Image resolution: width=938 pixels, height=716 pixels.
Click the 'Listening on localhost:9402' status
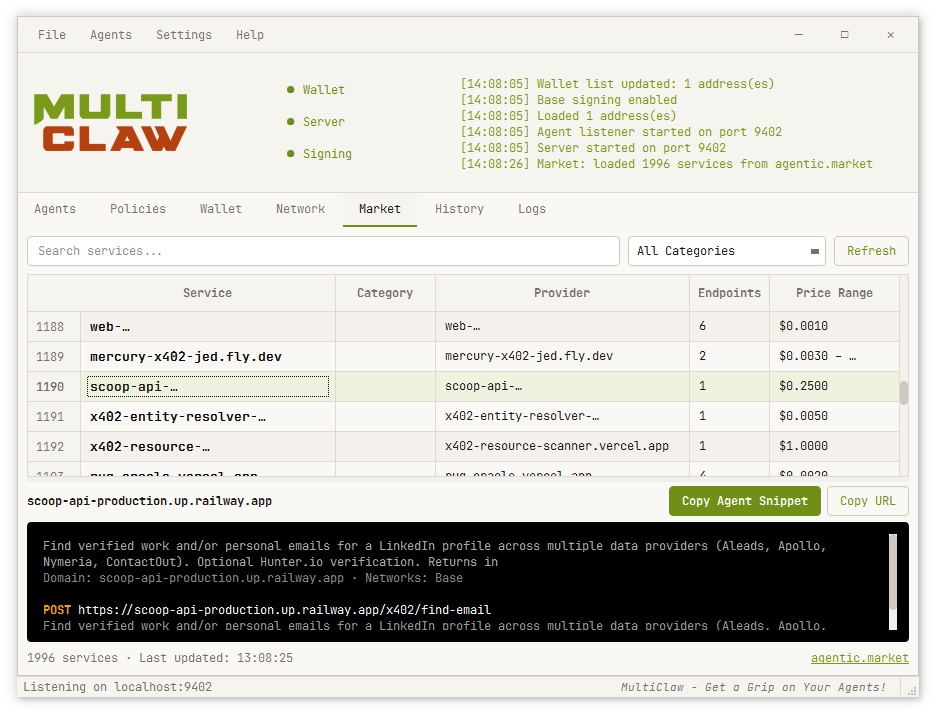[x=117, y=687]
